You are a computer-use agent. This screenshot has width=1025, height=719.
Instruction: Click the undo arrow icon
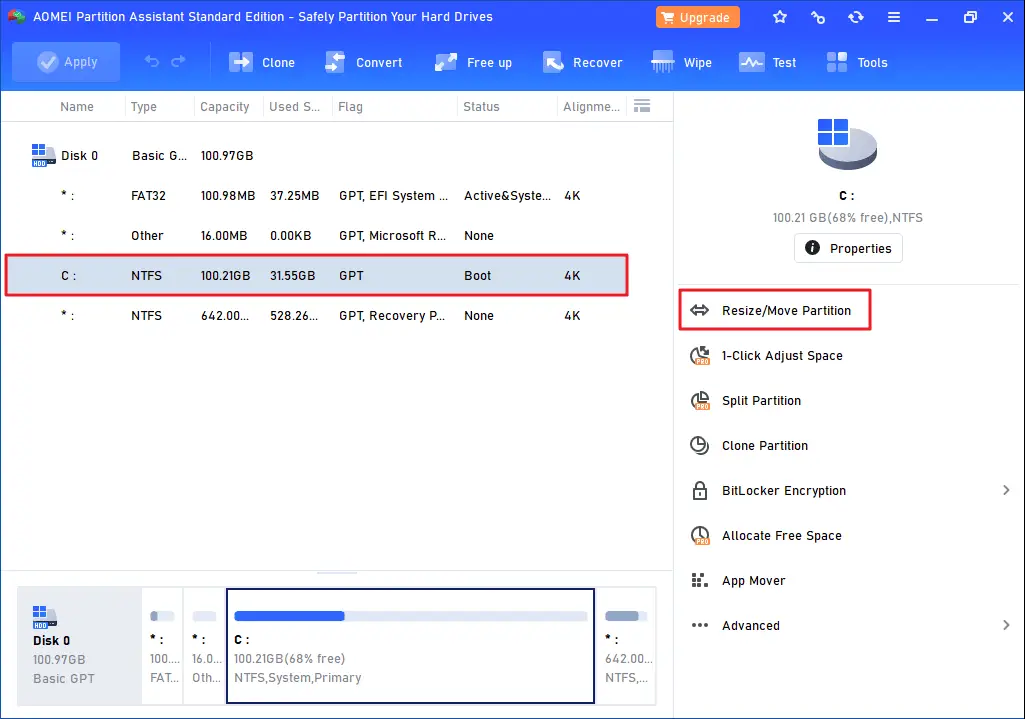click(x=152, y=61)
